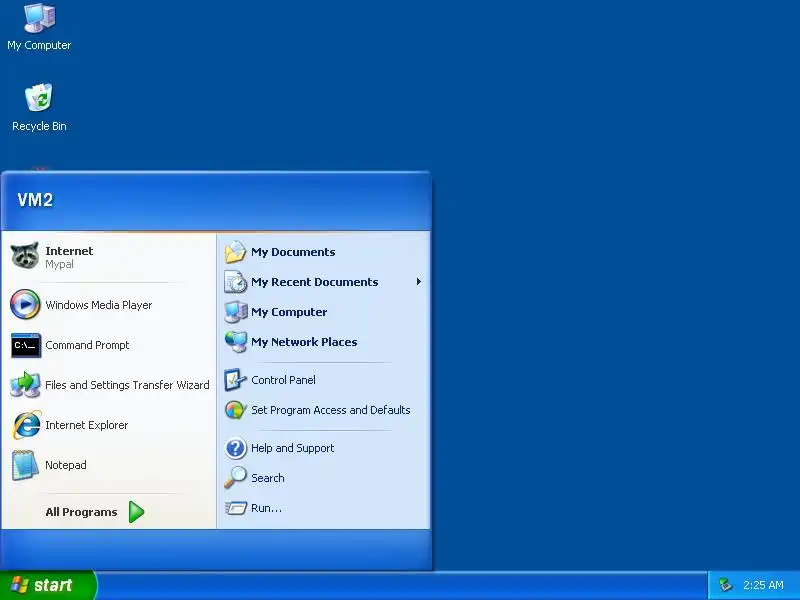Expand My Recent Documents submenu arrow
Screen dimensions: 800x600
tap(418, 282)
